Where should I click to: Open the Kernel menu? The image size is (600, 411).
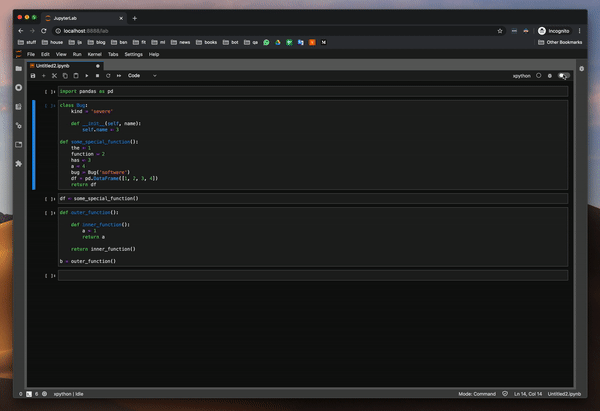pos(95,54)
